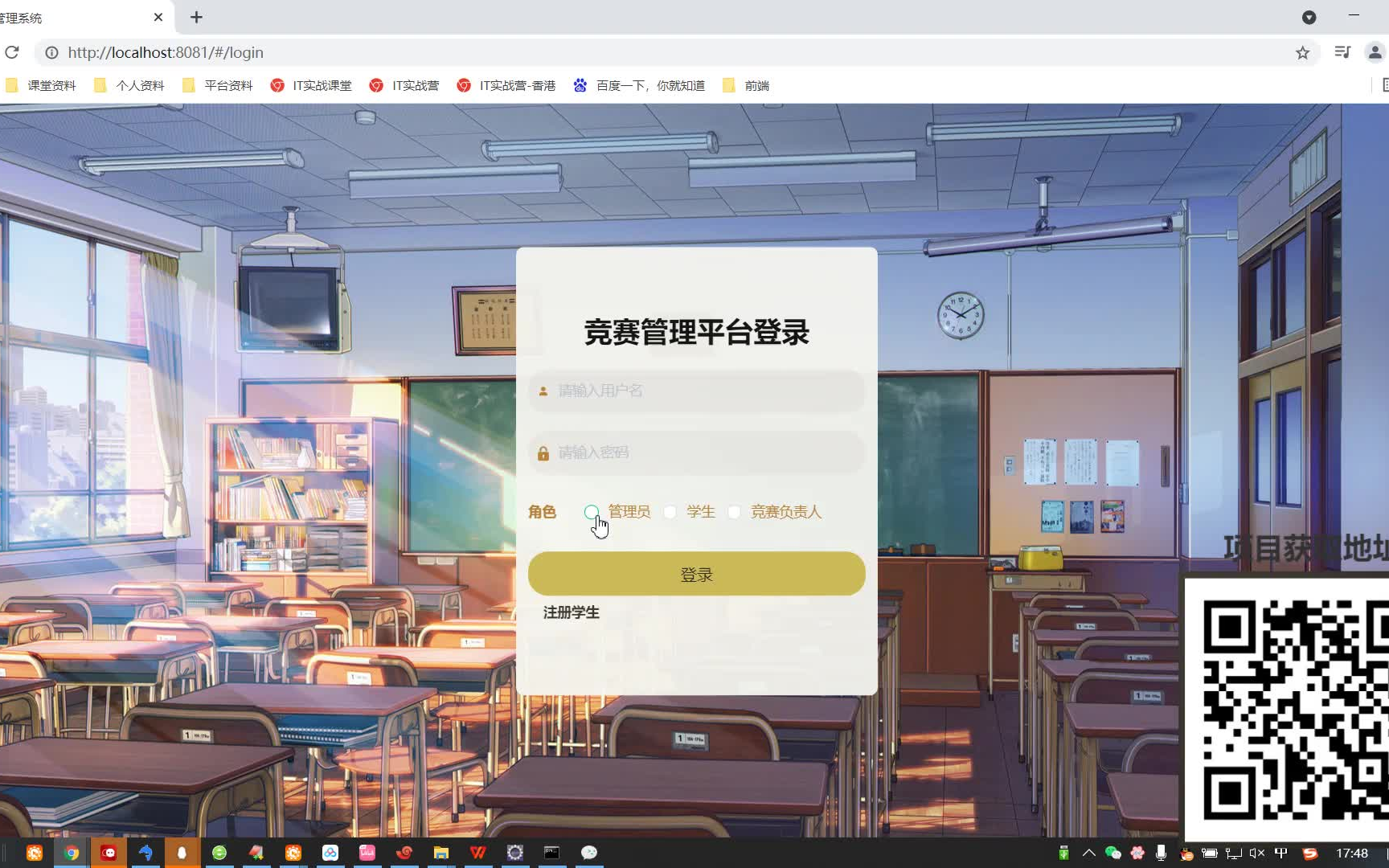Click the network status tray icon

pyautogui.click(x=1233, y=854)
